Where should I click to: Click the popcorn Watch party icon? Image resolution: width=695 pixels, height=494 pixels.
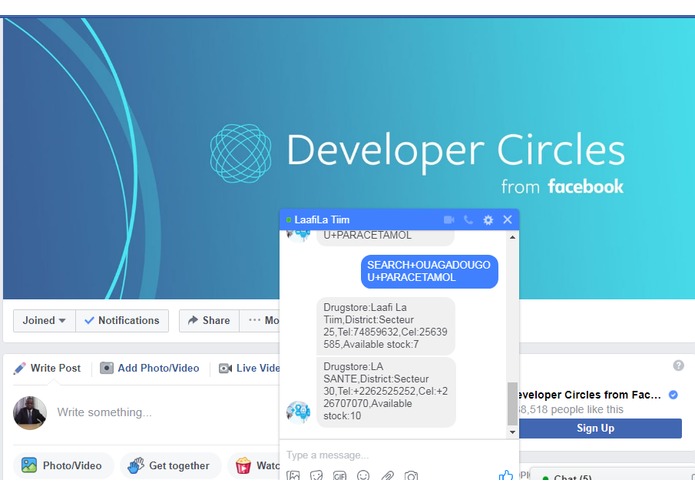pyautogui.click(x=243, y=466)
